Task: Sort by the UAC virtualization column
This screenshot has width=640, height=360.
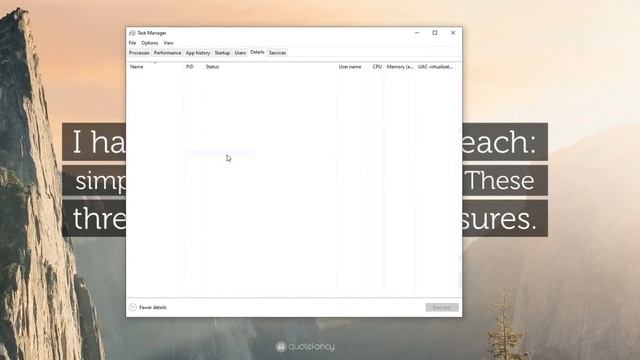Action: click(436, 67)
